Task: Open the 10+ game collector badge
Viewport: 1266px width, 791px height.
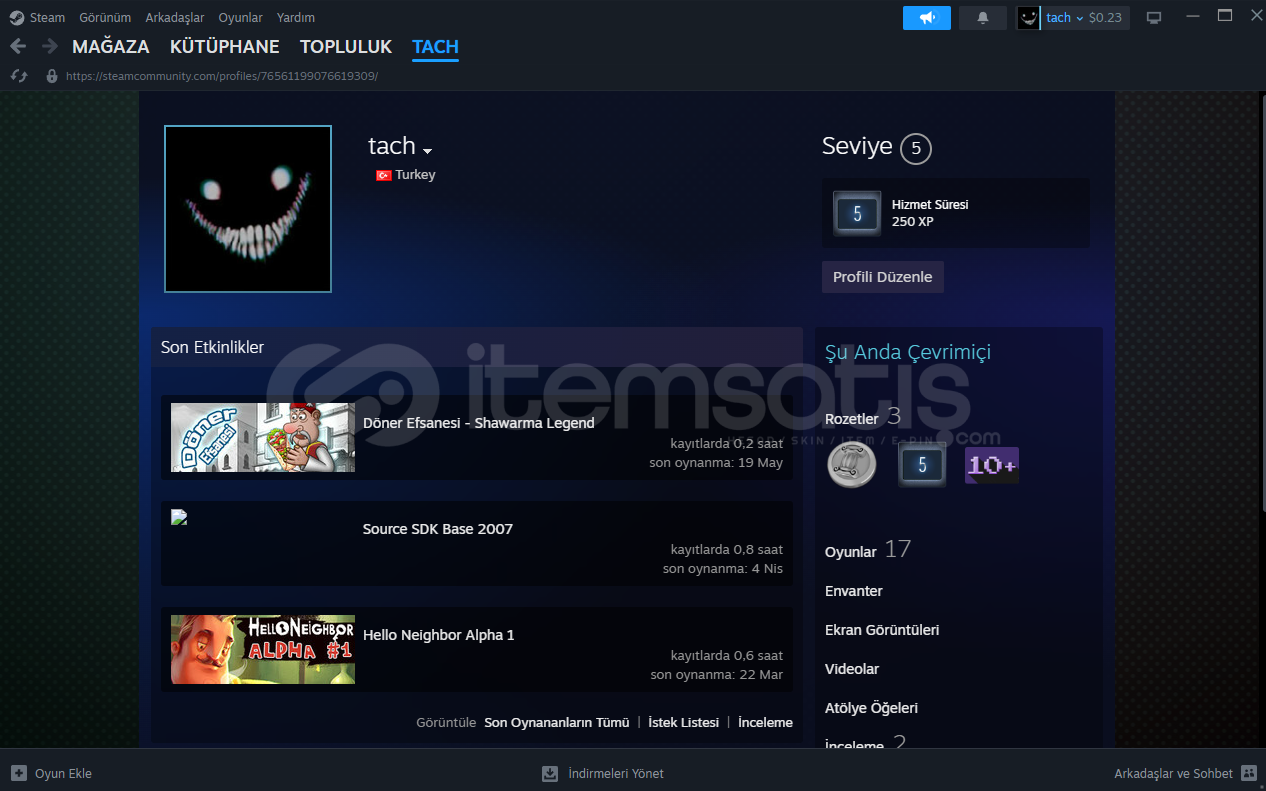Action: (992, 465)
